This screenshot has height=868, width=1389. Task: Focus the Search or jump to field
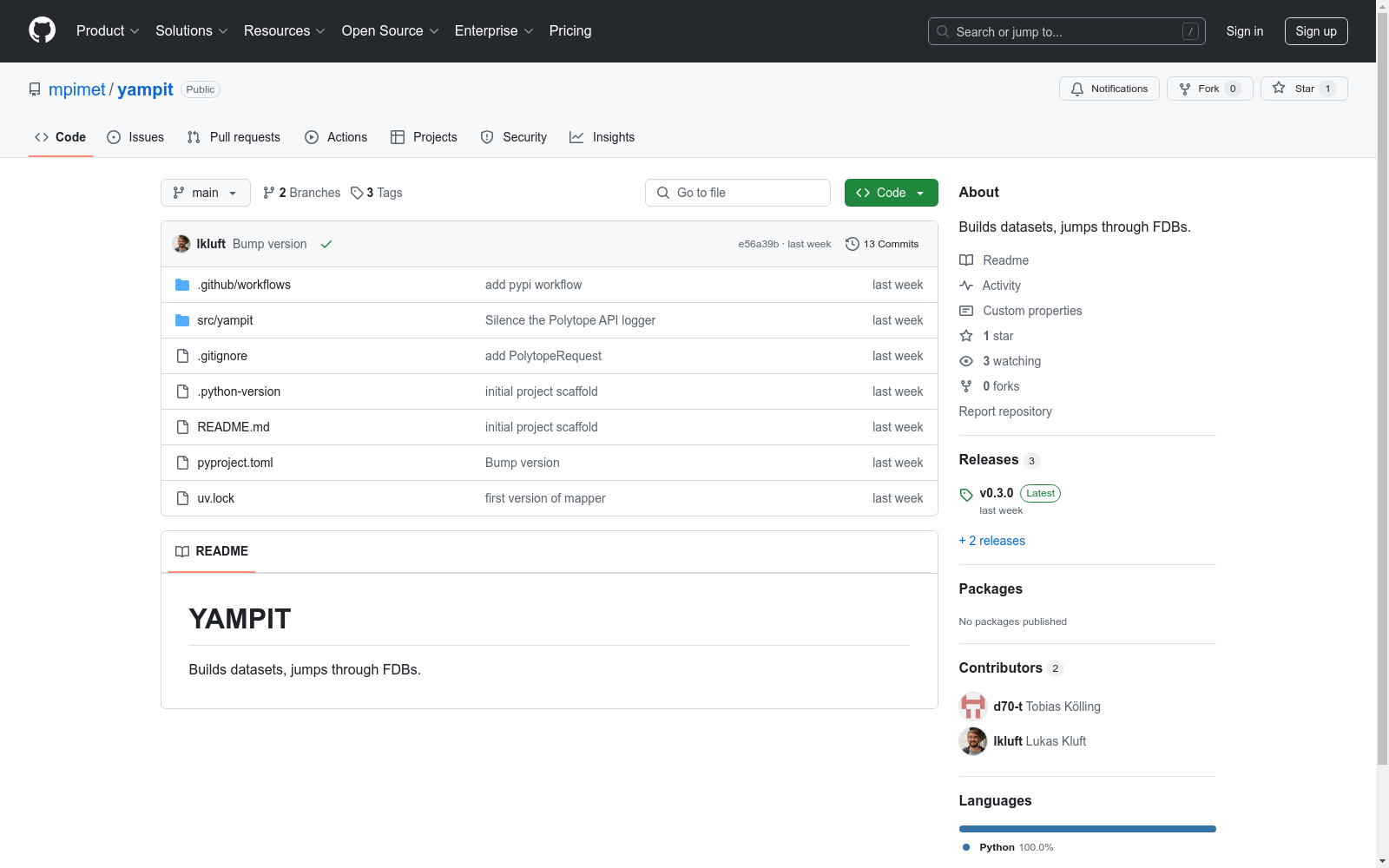pos(1067,31)
